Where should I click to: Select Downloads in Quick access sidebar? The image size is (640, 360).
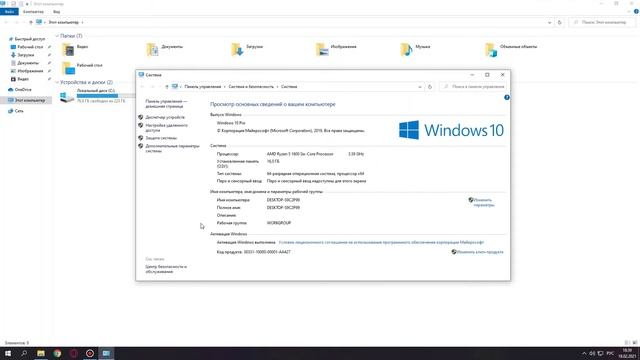click(26, 55)
